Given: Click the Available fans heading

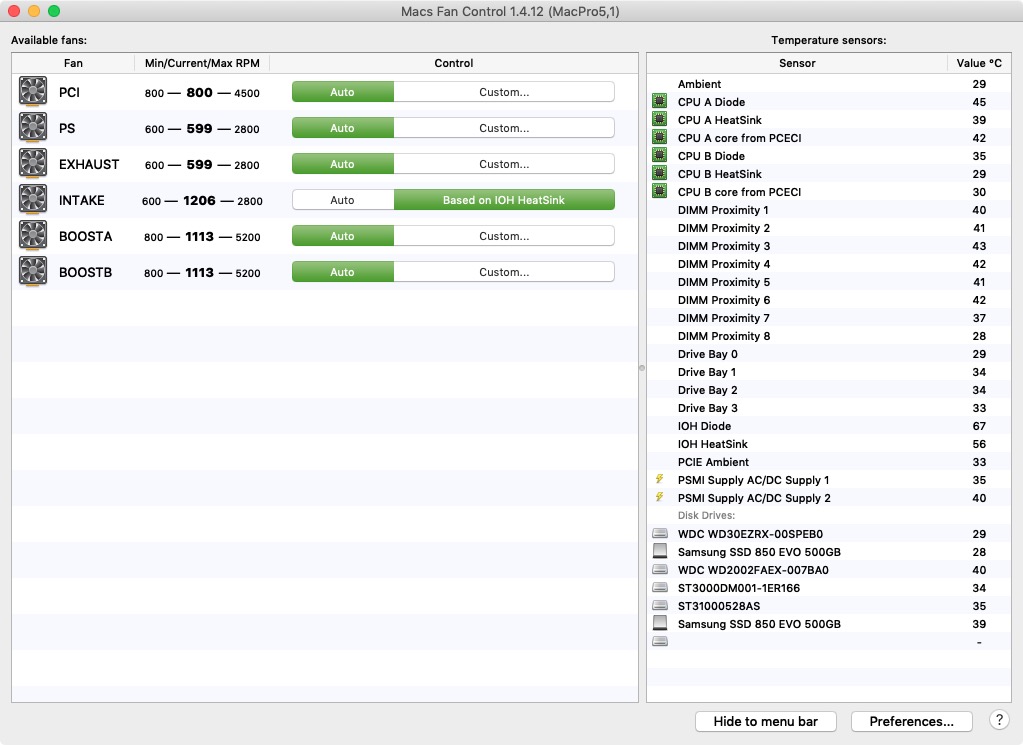Looking at the screenshot, I should (49, 40).
